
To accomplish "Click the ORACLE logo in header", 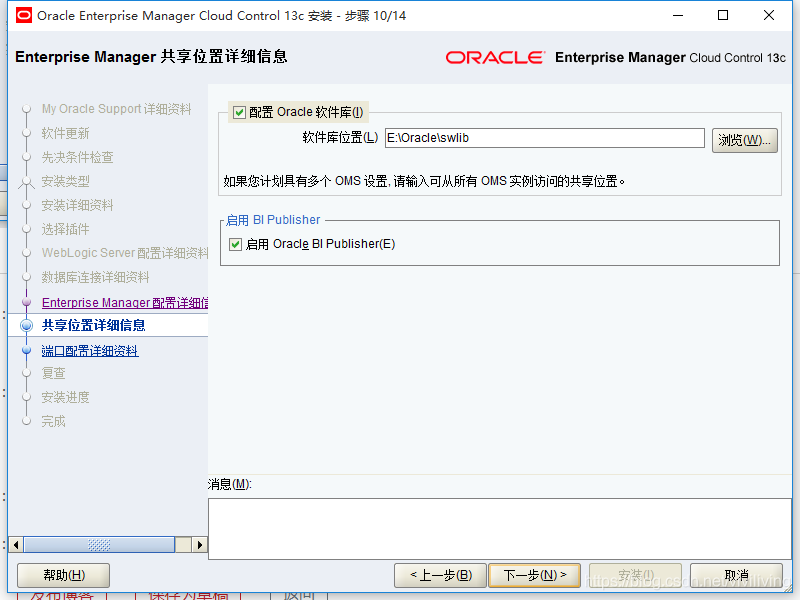I will [495, 57].
